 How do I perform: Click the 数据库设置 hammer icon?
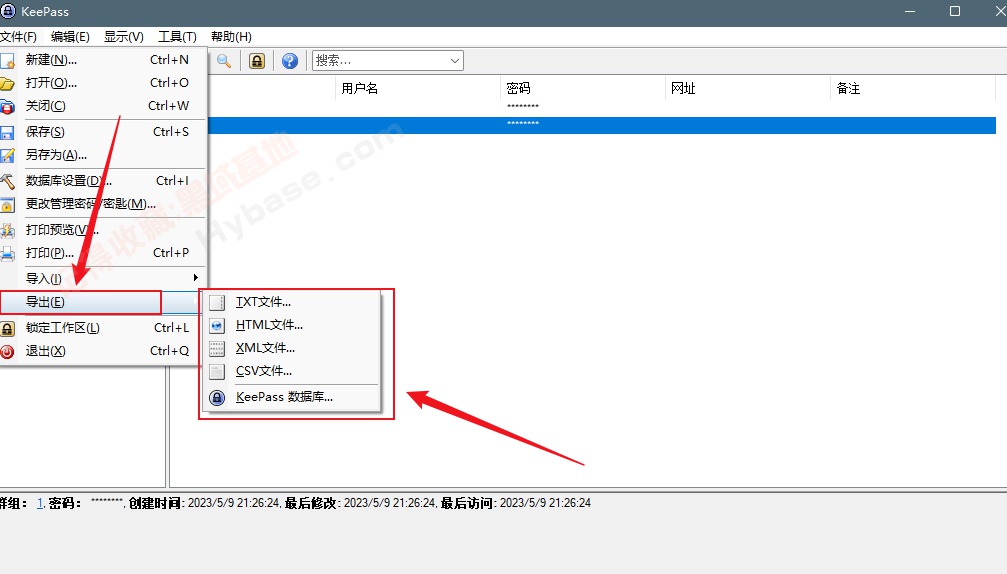(x=7, y=181)
